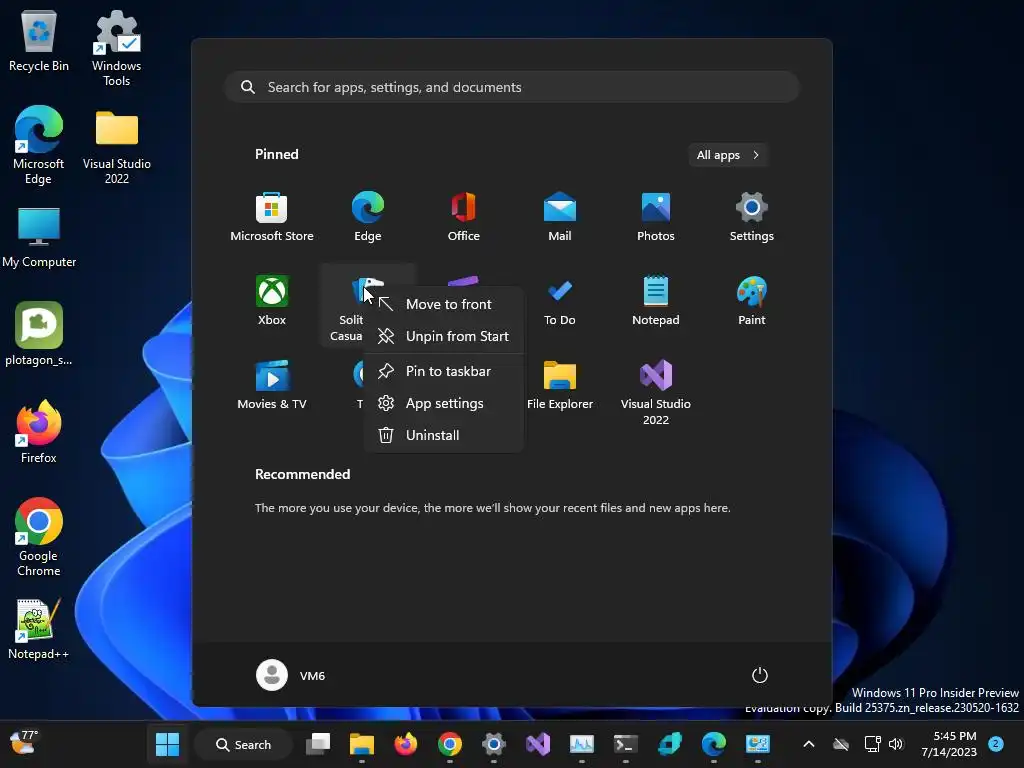Open the To Do pinned app
This screenshot has height=768, width=1024.
(560, 302)
